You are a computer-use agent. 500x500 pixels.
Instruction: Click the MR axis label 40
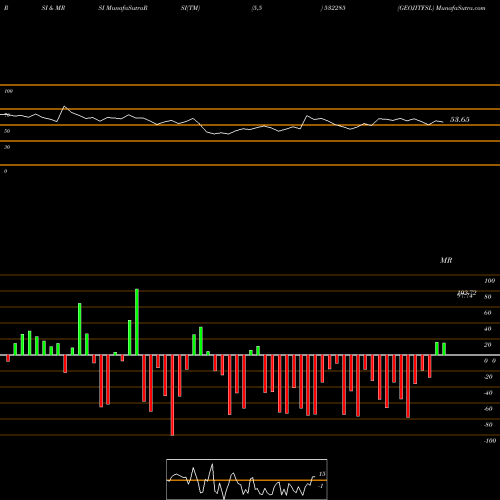488,329
